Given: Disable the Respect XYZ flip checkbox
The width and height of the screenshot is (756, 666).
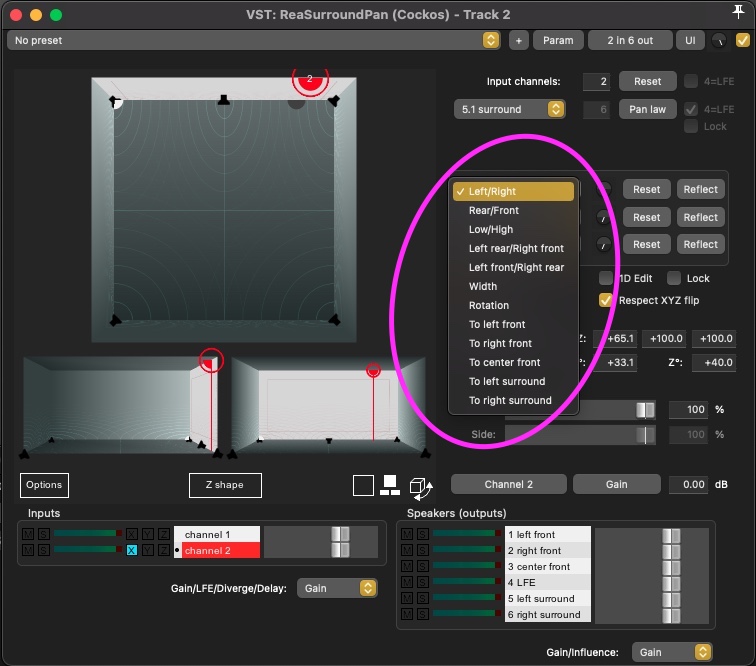Looking at the screenshot, I should pos(605,300).
